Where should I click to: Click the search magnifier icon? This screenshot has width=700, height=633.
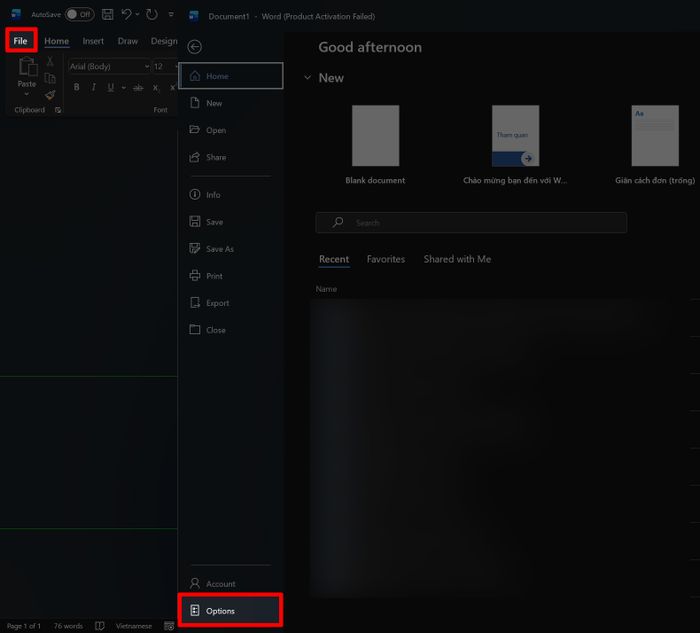click(x=338, y=222)
